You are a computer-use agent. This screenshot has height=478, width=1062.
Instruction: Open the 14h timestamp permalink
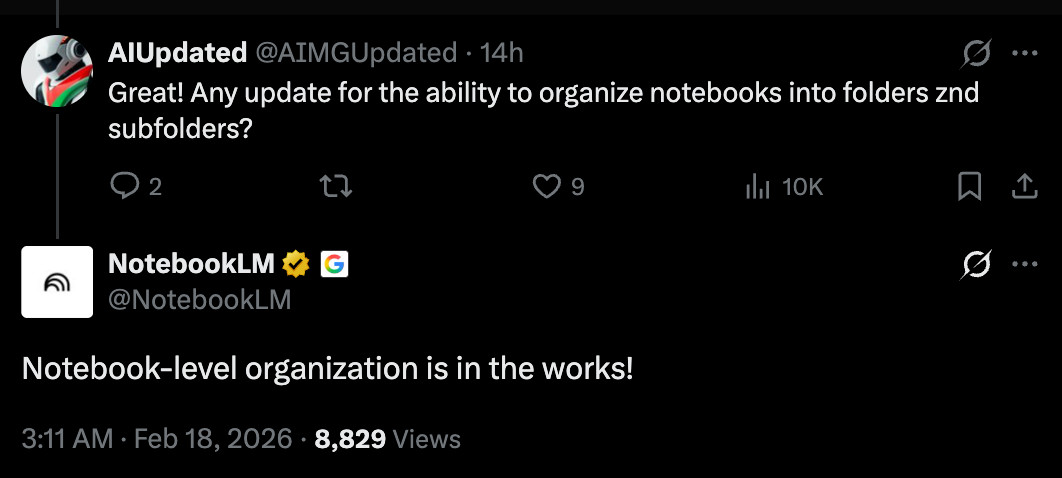502,52
